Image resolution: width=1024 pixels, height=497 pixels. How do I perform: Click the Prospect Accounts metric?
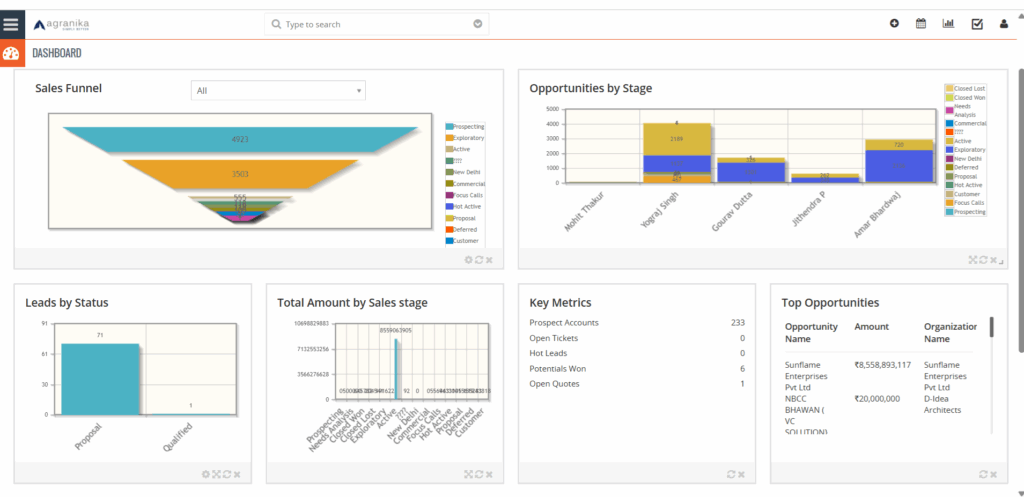click(x=564, y=323)
